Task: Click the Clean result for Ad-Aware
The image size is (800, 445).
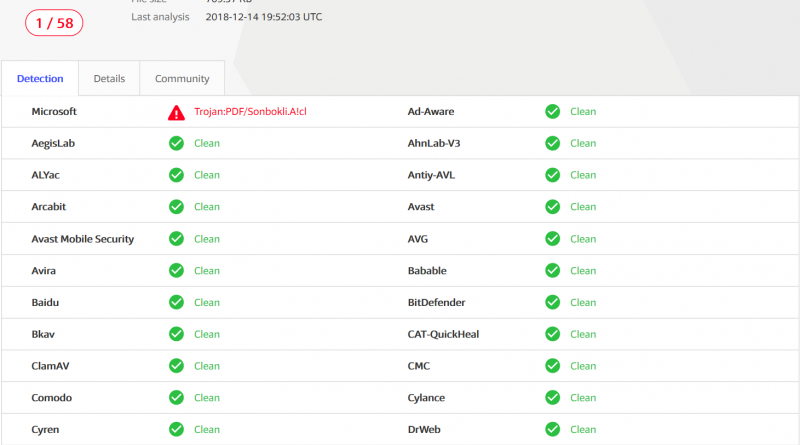Action: pyautogui.click(x=583, y=111)
